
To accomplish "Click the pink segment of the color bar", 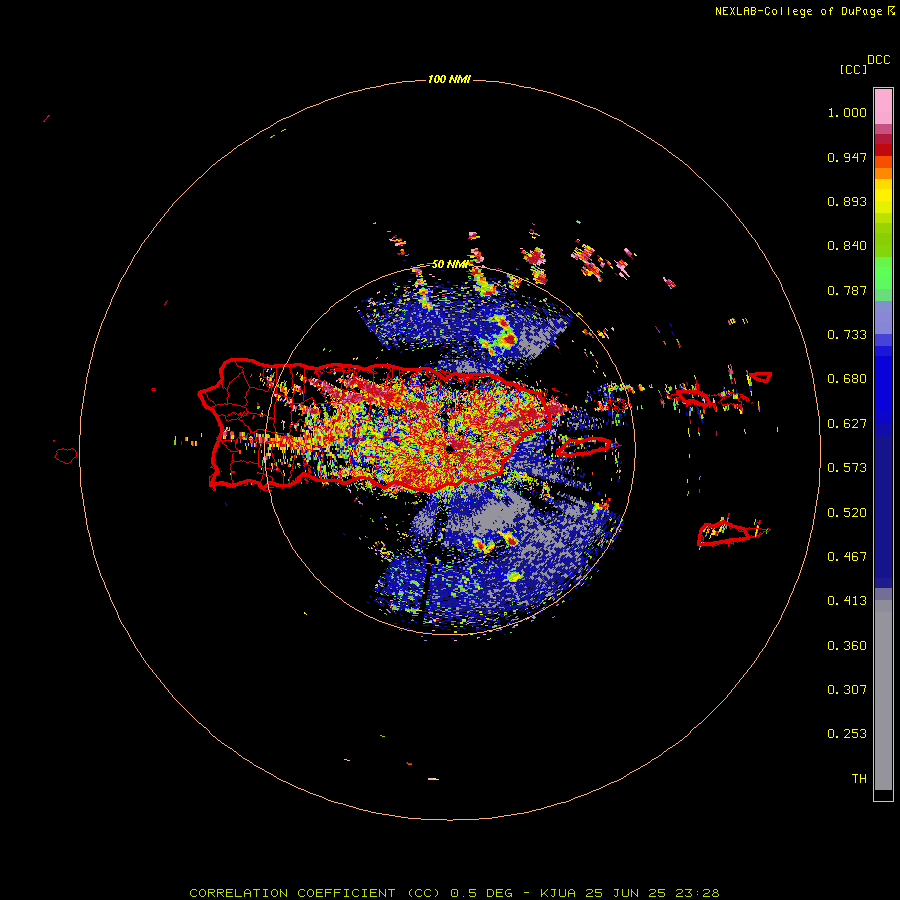I will (x=883, y=107).
